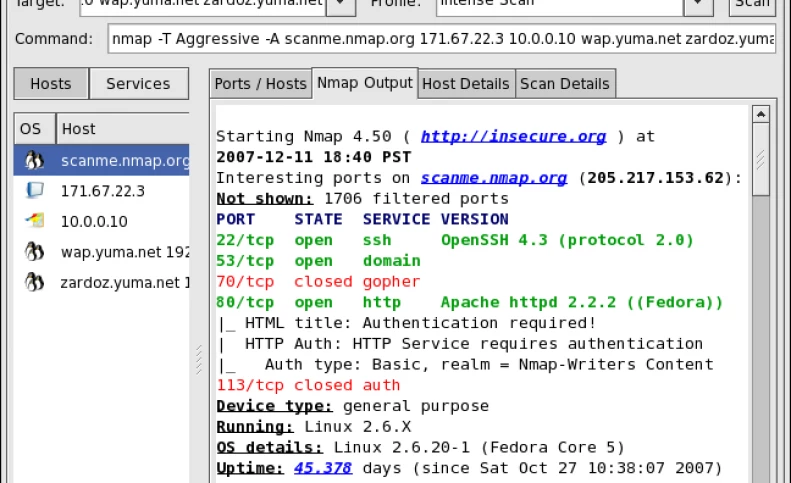Sort by the Host column header

coord(123,129)
